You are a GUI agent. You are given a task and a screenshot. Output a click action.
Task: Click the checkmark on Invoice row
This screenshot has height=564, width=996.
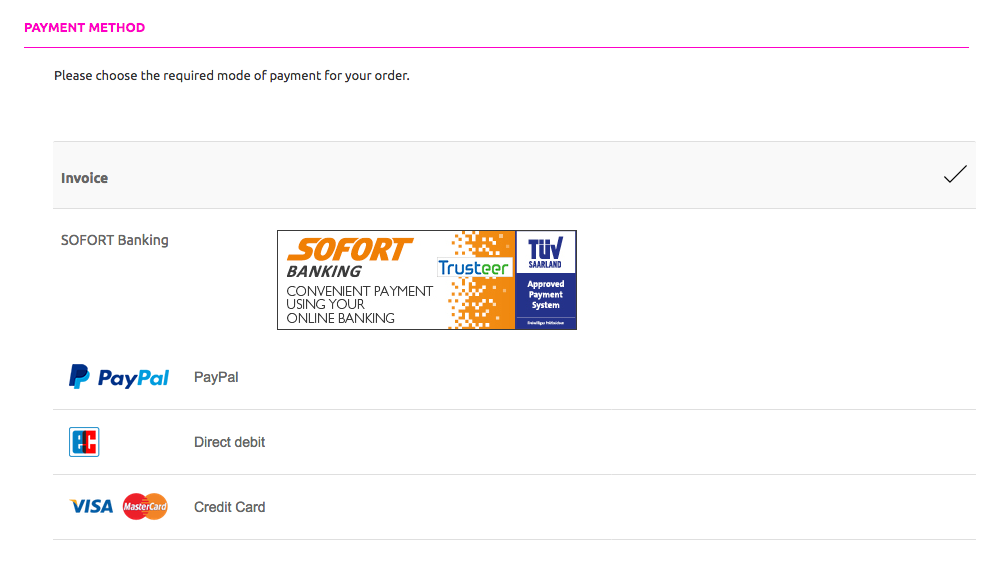(x=955, y=174)
